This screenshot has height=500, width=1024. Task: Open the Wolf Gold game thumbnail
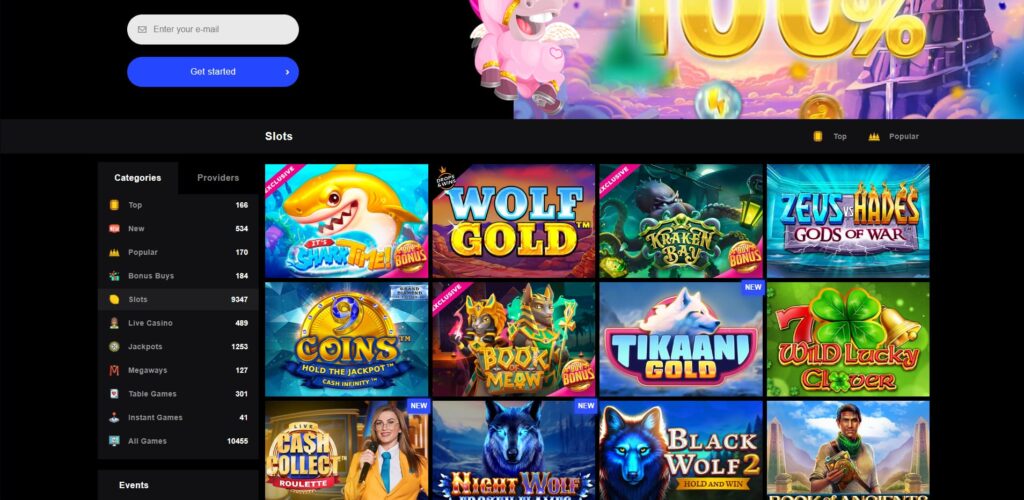[x=513, y=221]
